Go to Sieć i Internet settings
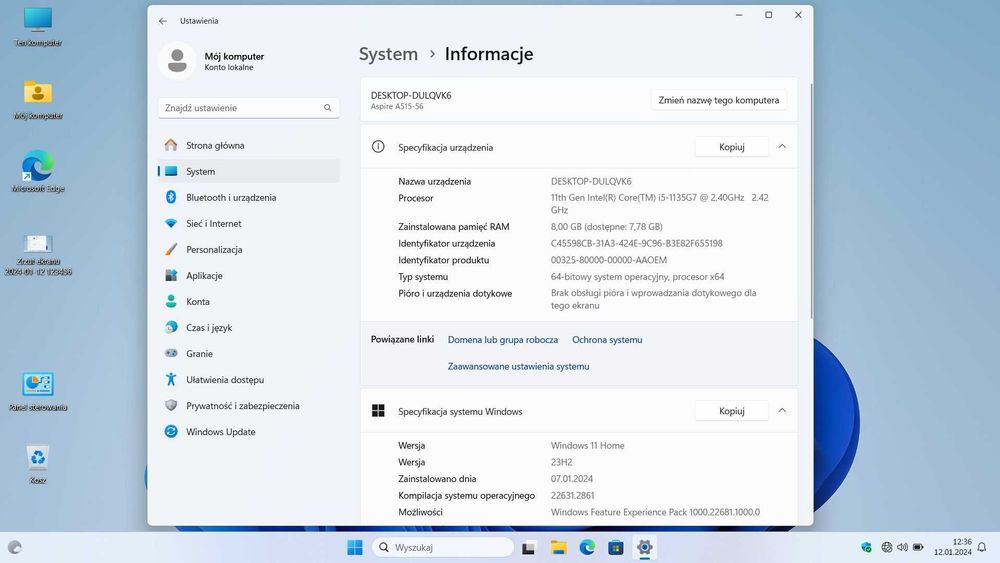1000x563 pixels. click(x=248, y=224)
